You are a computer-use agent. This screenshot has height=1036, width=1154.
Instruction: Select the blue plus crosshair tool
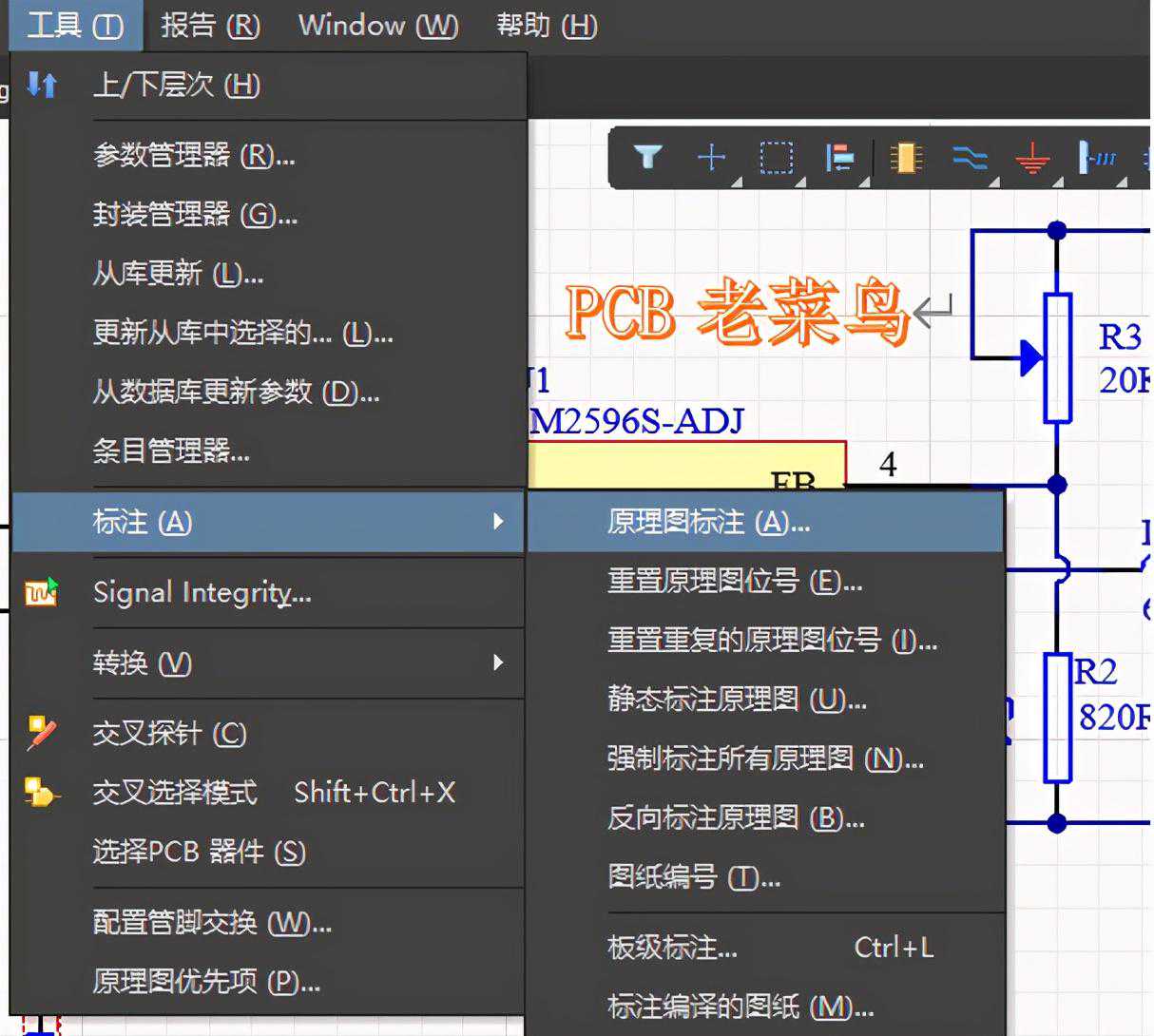(x=711, y=157)
